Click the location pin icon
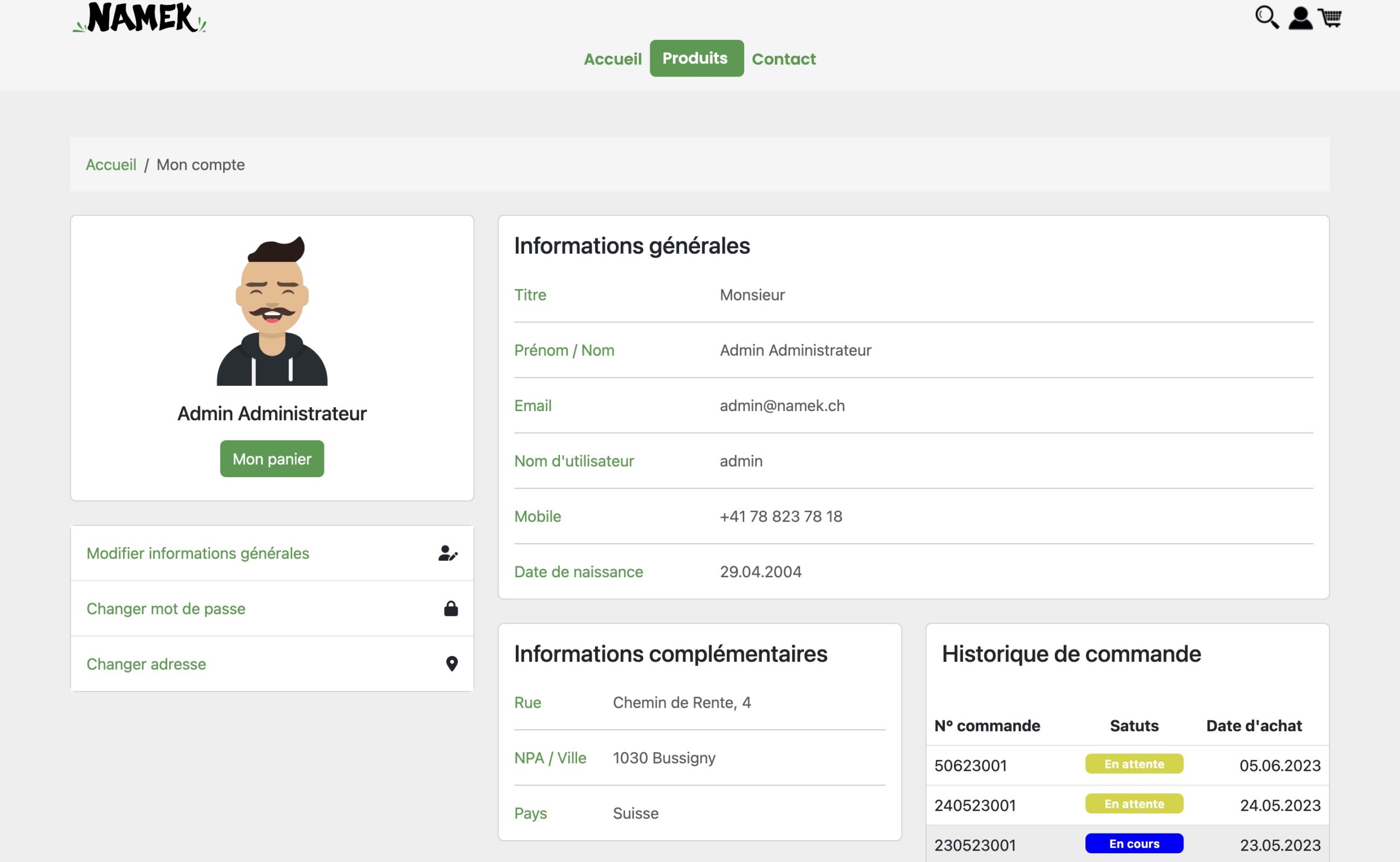 pos(452,664)
